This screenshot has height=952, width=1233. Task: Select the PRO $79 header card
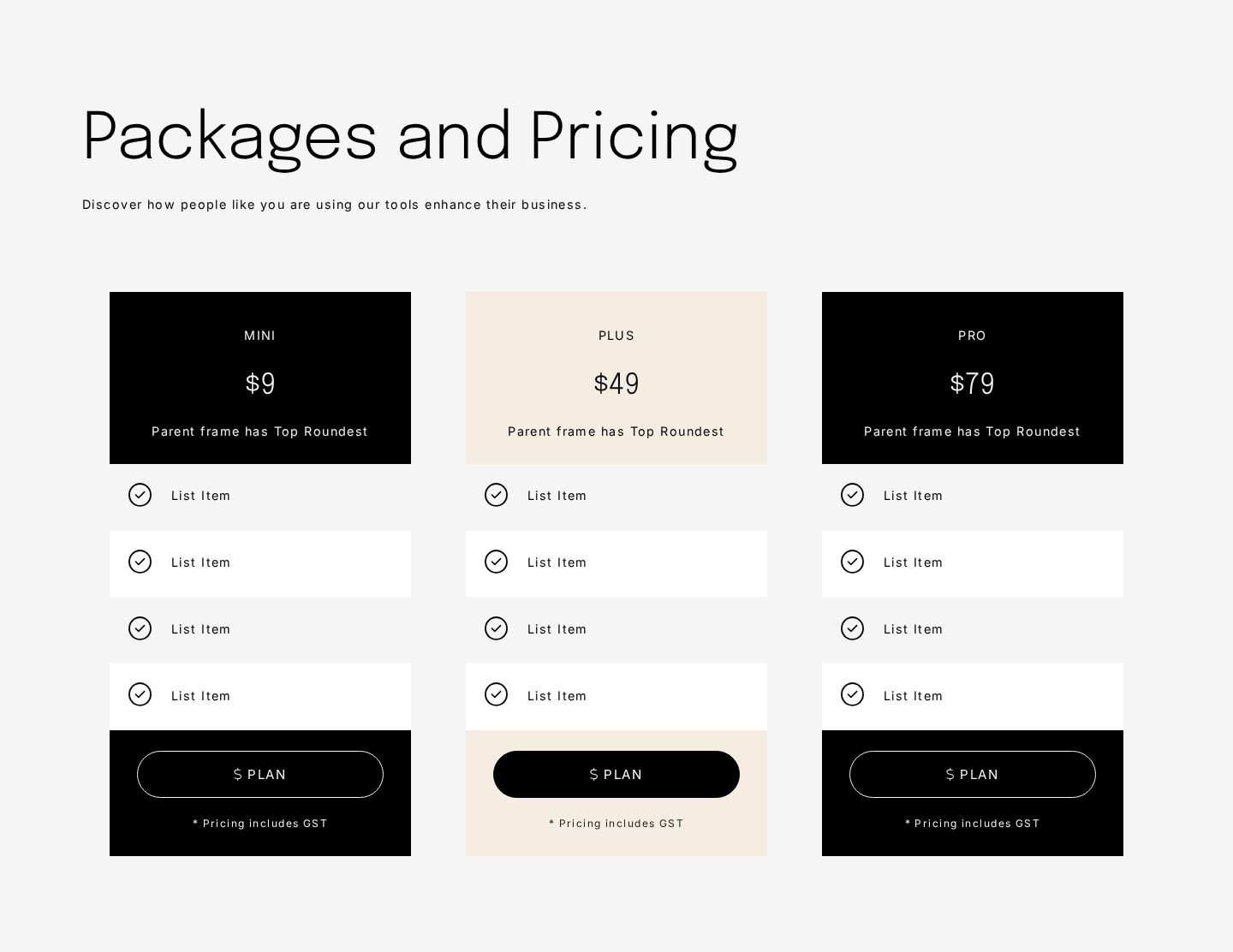tap(973, 378)
